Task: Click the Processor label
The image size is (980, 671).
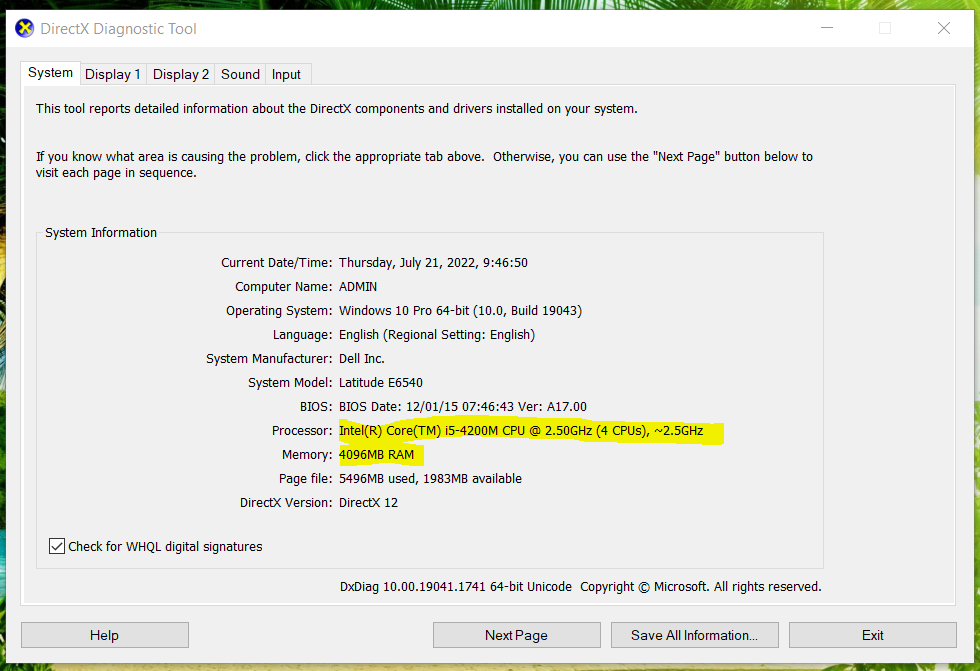Action: point(302,430)
